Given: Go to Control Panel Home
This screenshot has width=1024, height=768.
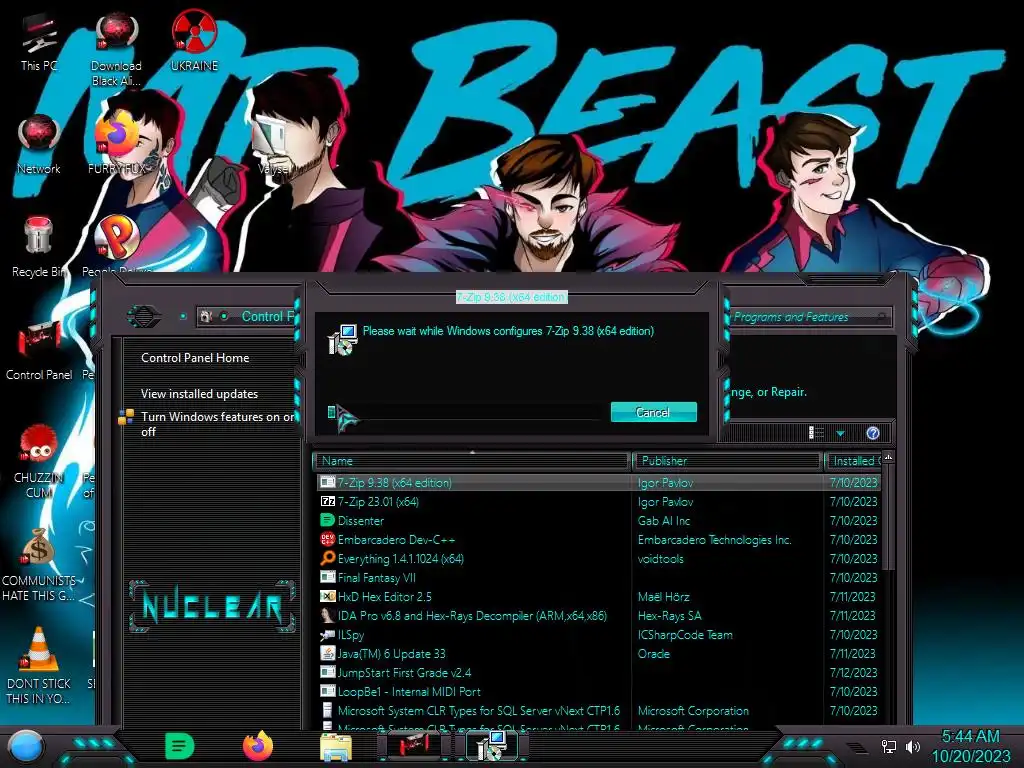Looking at the screenshot, I should (195, 358).
